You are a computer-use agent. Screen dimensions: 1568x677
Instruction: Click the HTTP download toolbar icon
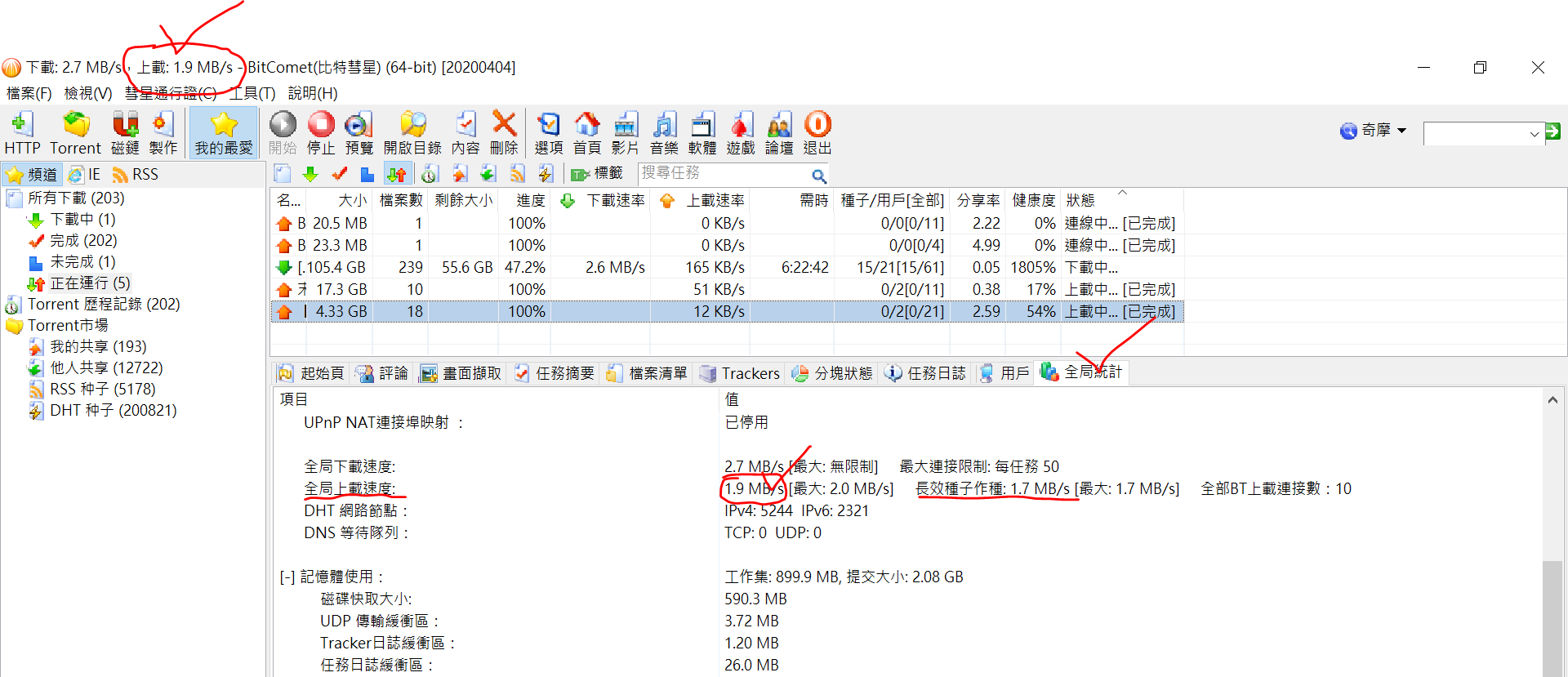22,132
